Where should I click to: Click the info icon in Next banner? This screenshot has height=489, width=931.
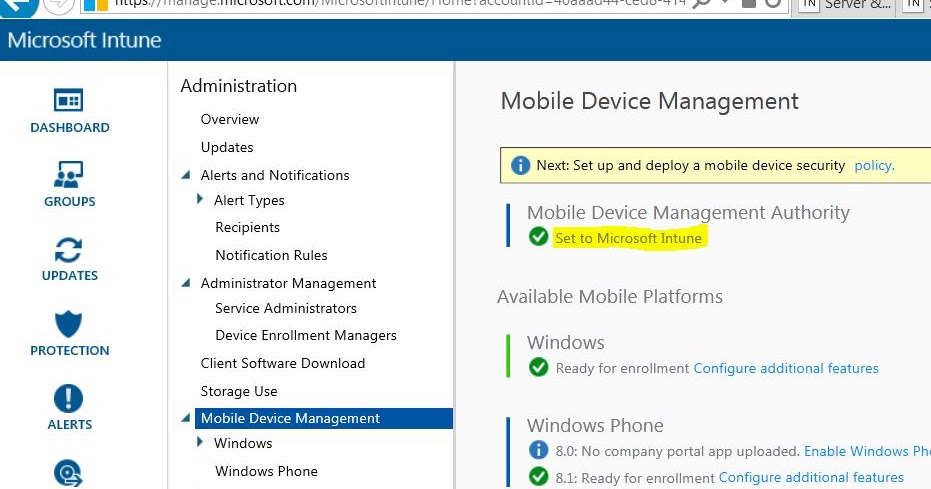click(520, 165)
